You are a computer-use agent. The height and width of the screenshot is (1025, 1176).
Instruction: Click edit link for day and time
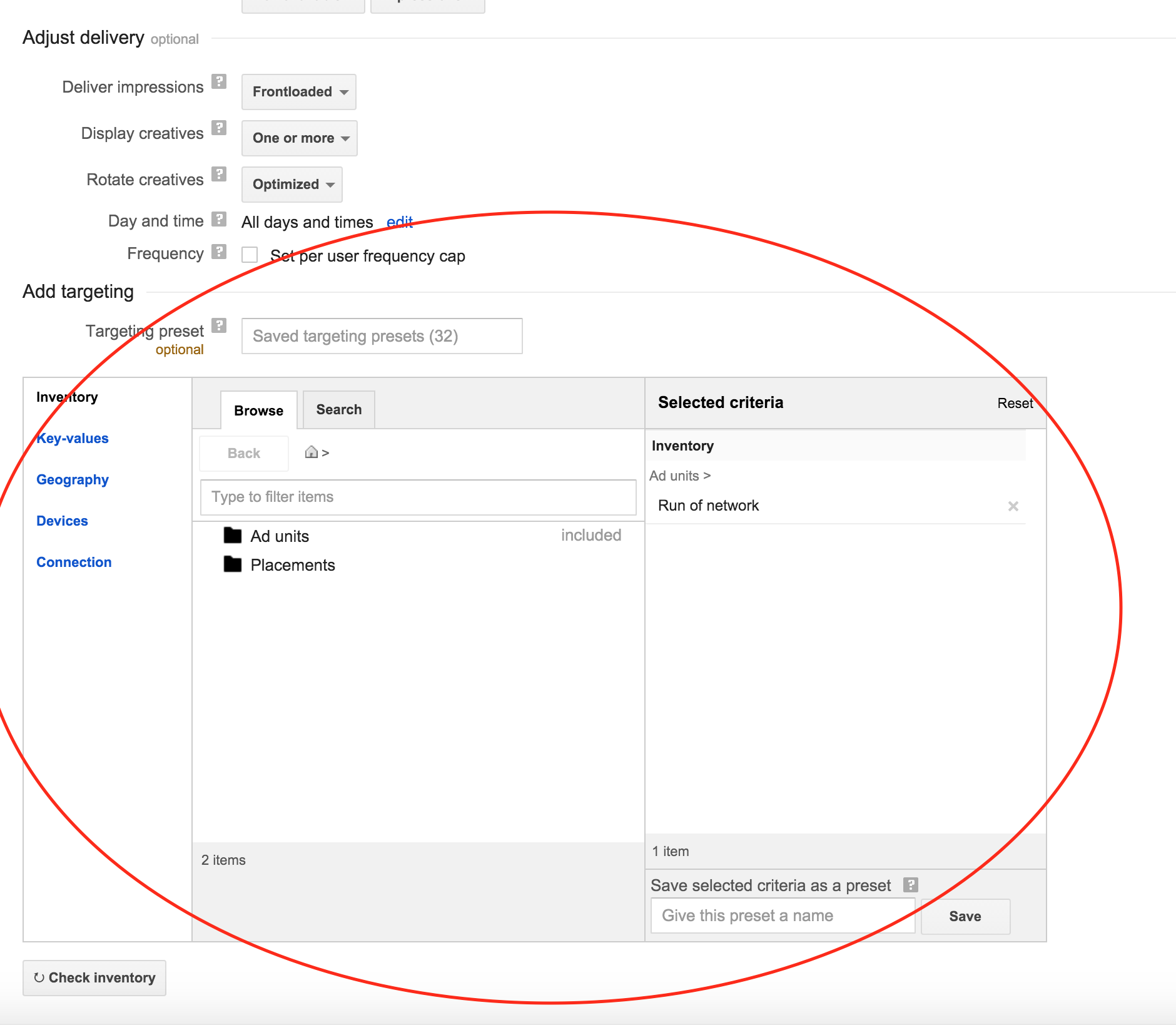click(x=399, y=222)
